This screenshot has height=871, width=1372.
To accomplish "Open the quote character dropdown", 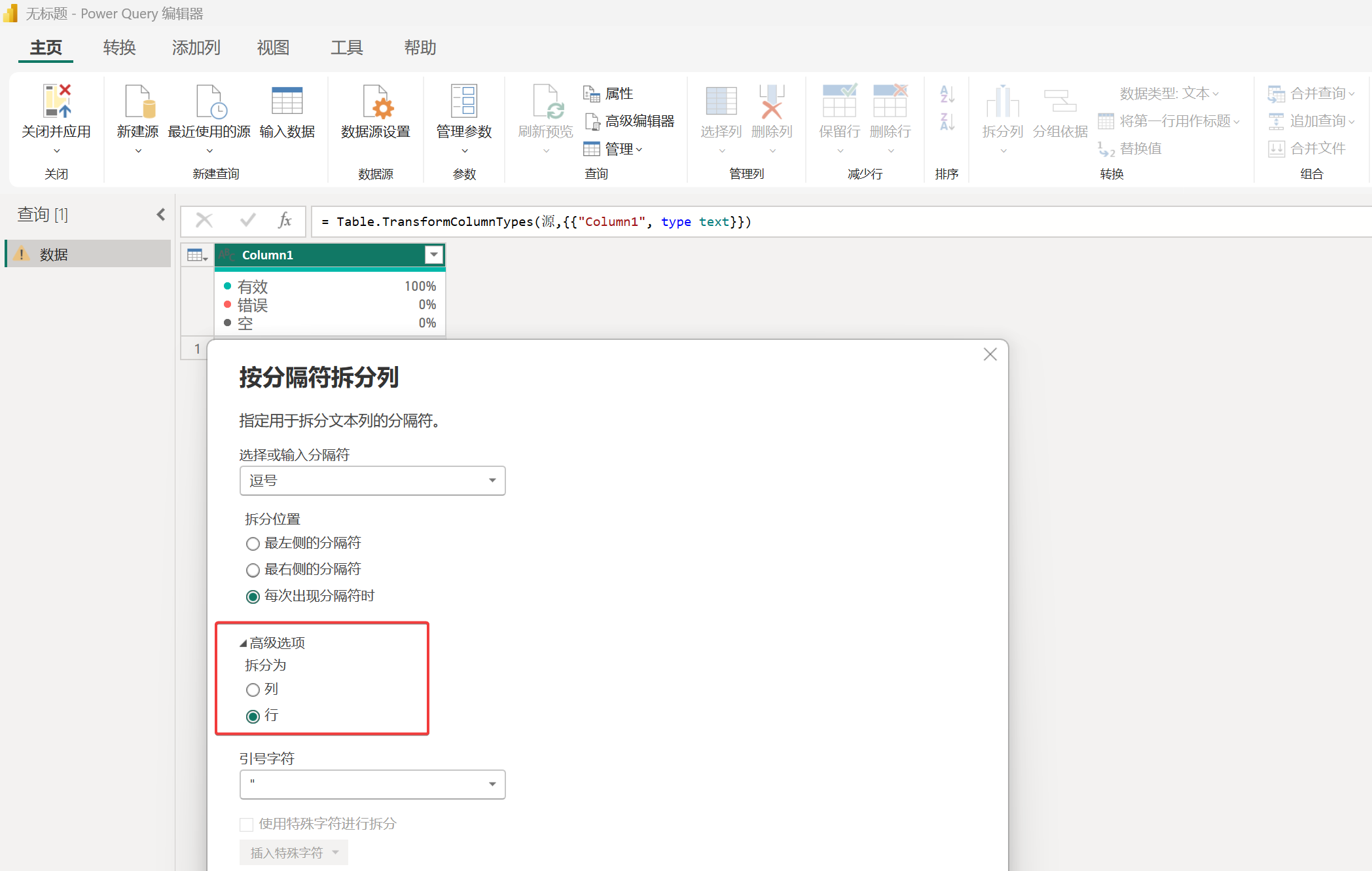I will [372, 784].
